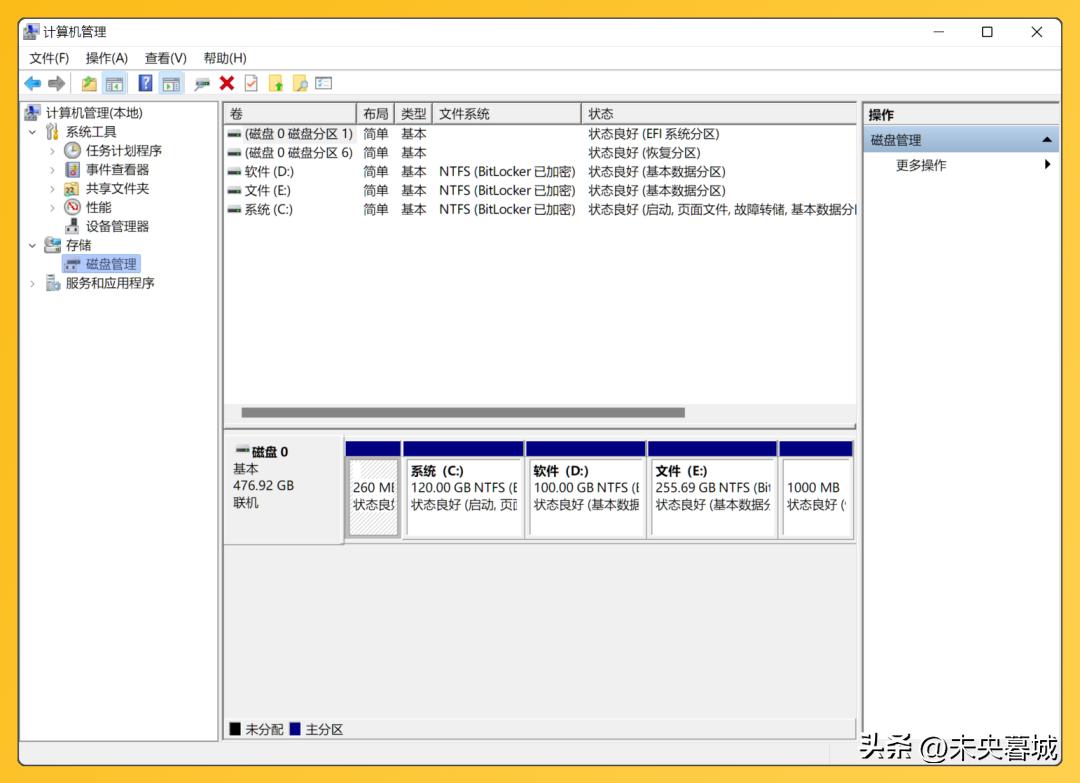The width and height of the screenshot is (1080, 783).
Task: Expand the 任务计划程序 node
Action: point(52,151)
